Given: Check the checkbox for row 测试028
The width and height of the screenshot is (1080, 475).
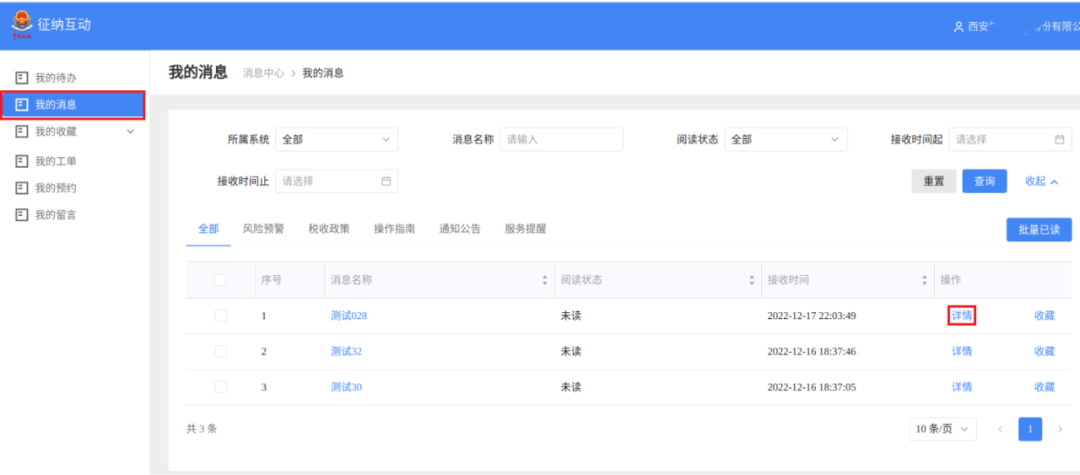Looking at the screenshot, I should click(220, 316).
